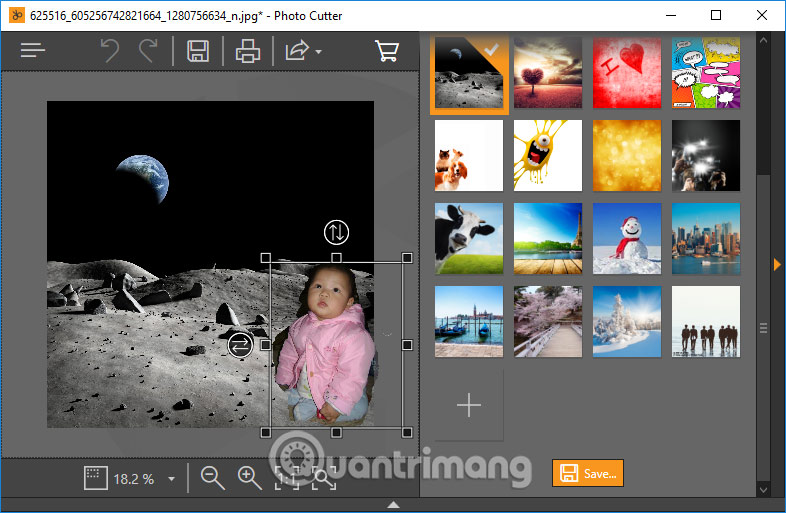Click the bottom-left corner handle of cutout
Image resolution: width=786 pixels, height=513 pixels.
point(266,432)
